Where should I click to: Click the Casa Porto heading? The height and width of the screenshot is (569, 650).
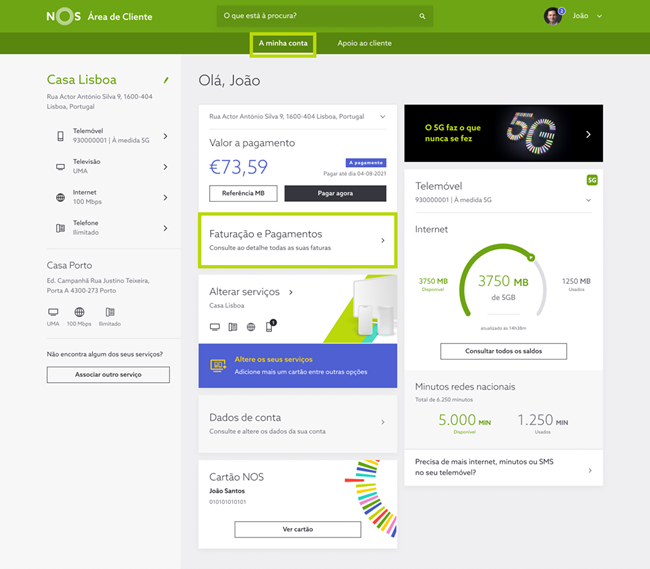tap(70, 265)
